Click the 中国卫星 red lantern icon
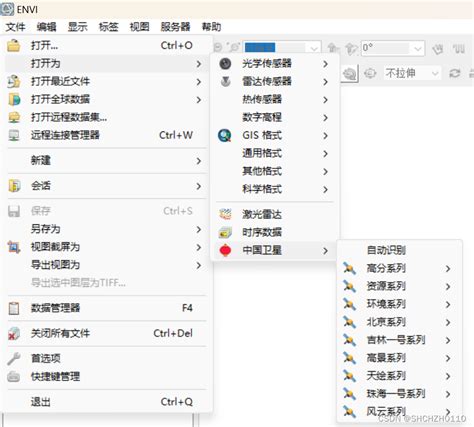Screen dimensions: 474x427 point(225,250)
